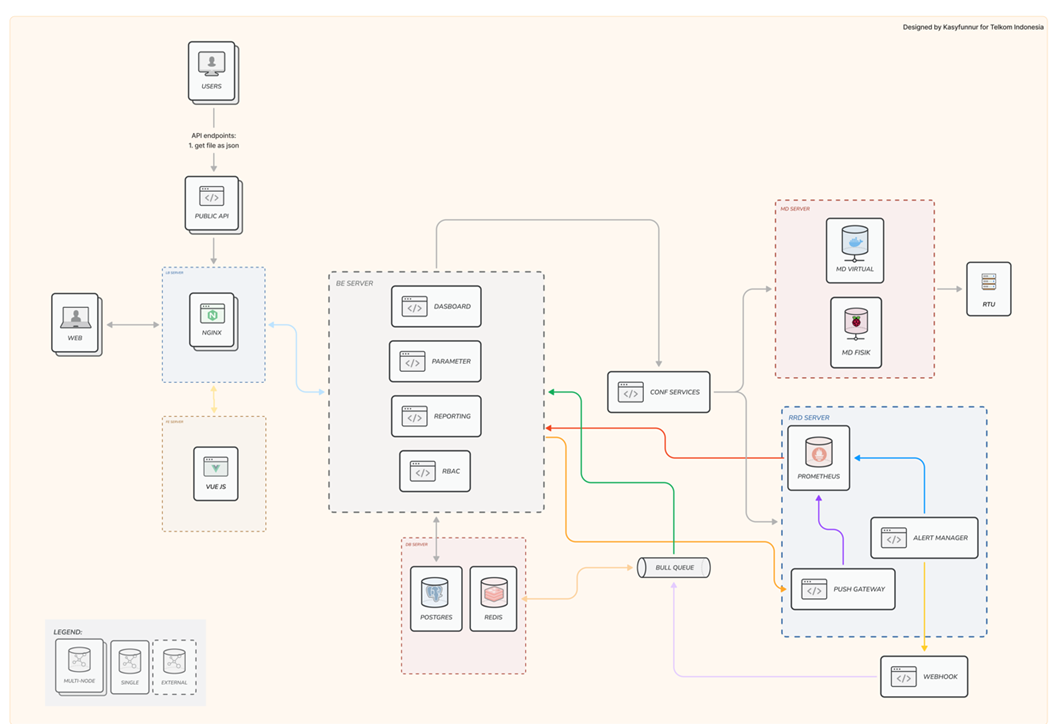Click the VUE JS node
This screenshot has height=724, width=1054.
[216, 473]
